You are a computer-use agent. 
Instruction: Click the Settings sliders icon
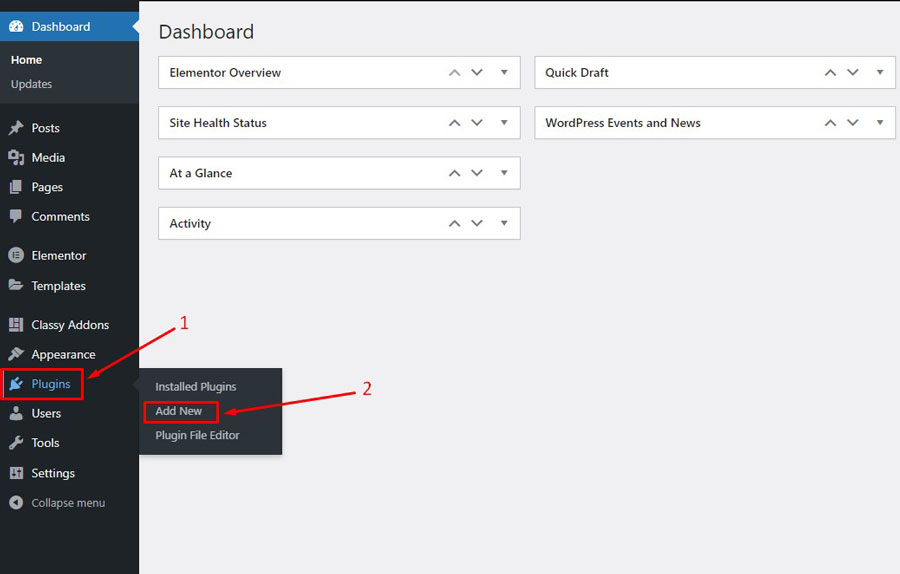[x=16, y=473]
